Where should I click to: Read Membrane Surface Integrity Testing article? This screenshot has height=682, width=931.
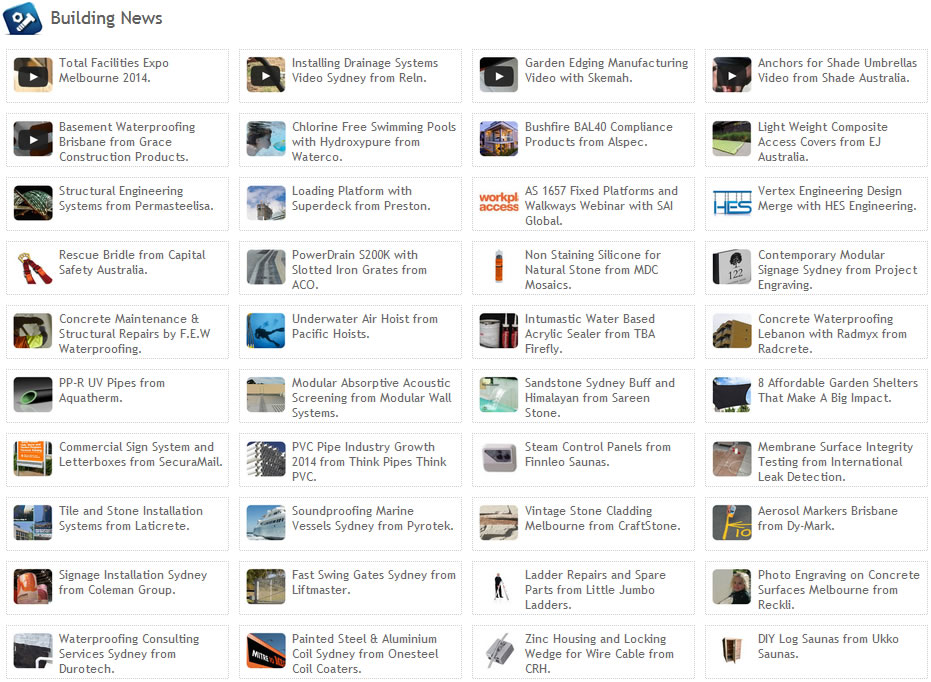[835, 462]
